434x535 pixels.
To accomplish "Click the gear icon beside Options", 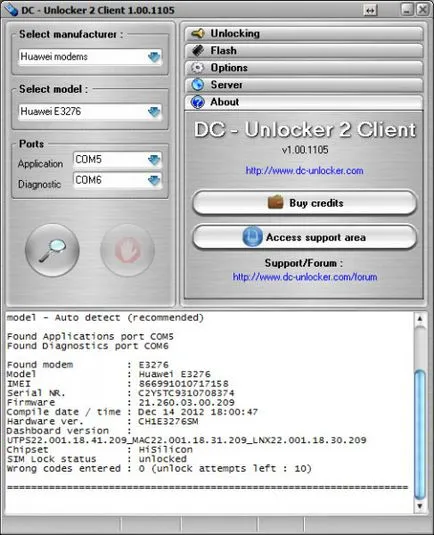I will click(x=198, y=68).
